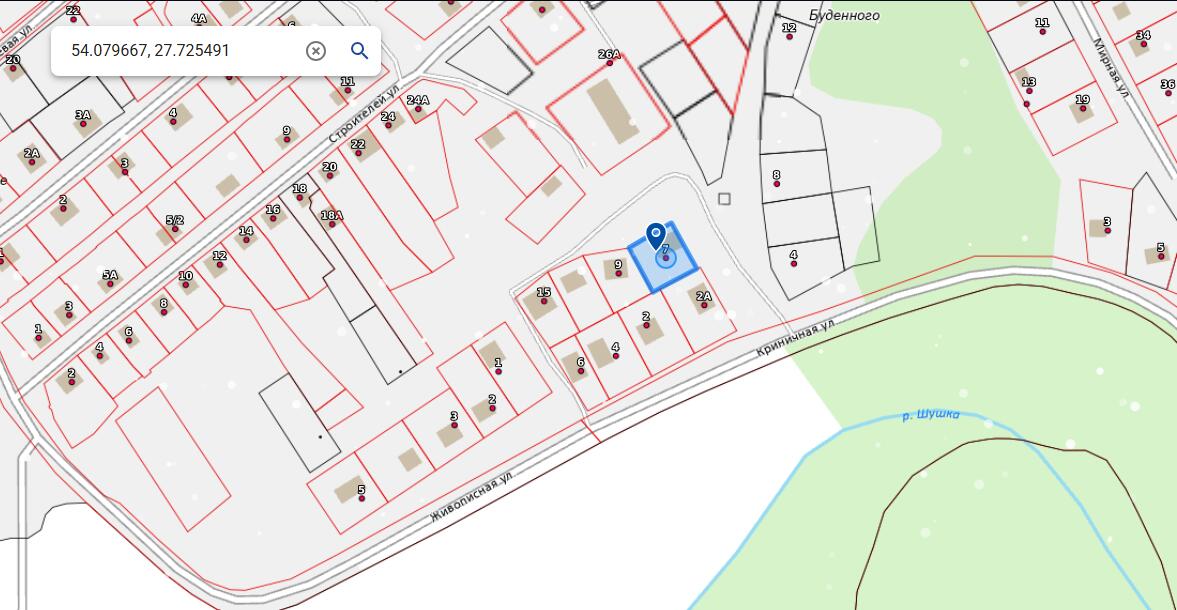The height and width of the screenshot is (610, 1177).
Task: Click the house marker numbered 34
Action: pos(1143,43)
